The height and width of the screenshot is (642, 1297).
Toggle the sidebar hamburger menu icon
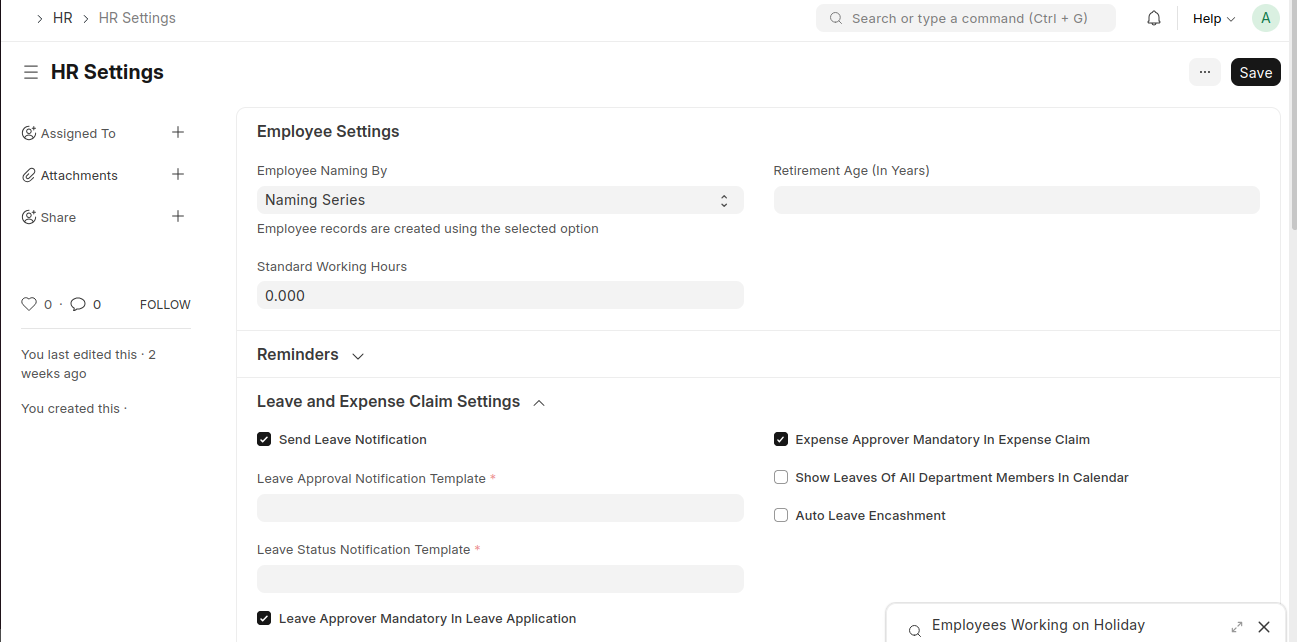pyautogui.click(x=31, y=72)
